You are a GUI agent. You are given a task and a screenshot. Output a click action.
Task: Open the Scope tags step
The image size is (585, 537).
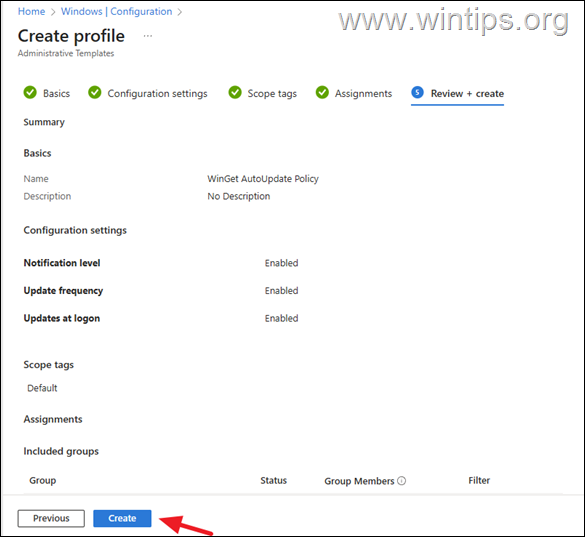coord(272,93)
